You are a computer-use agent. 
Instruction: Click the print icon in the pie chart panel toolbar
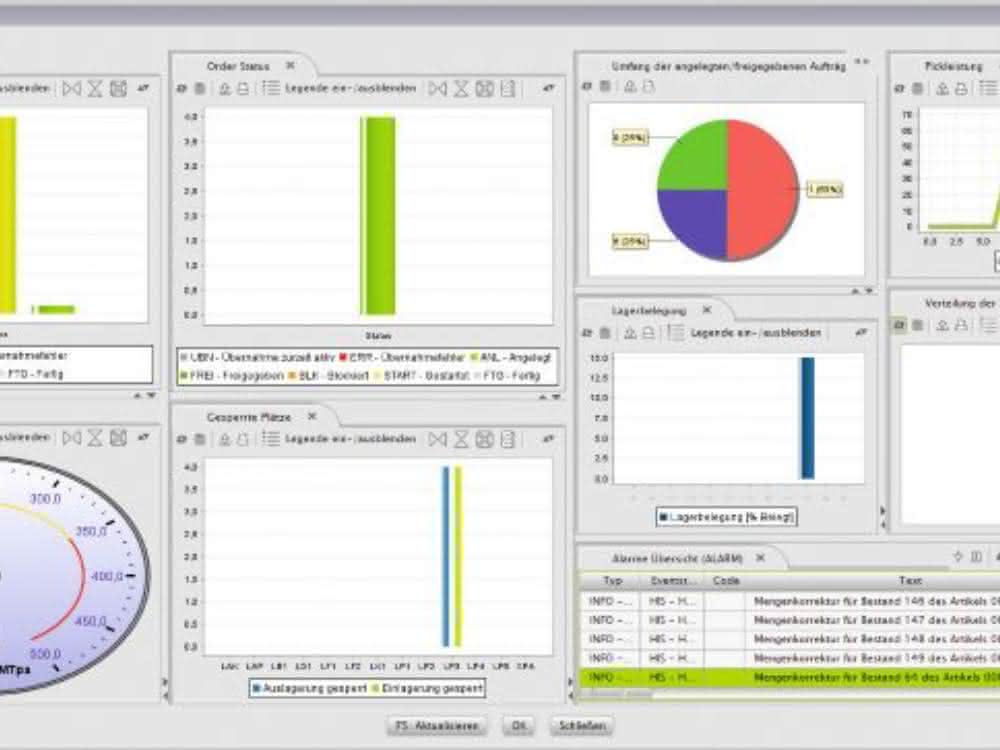[x=649, y=86]
